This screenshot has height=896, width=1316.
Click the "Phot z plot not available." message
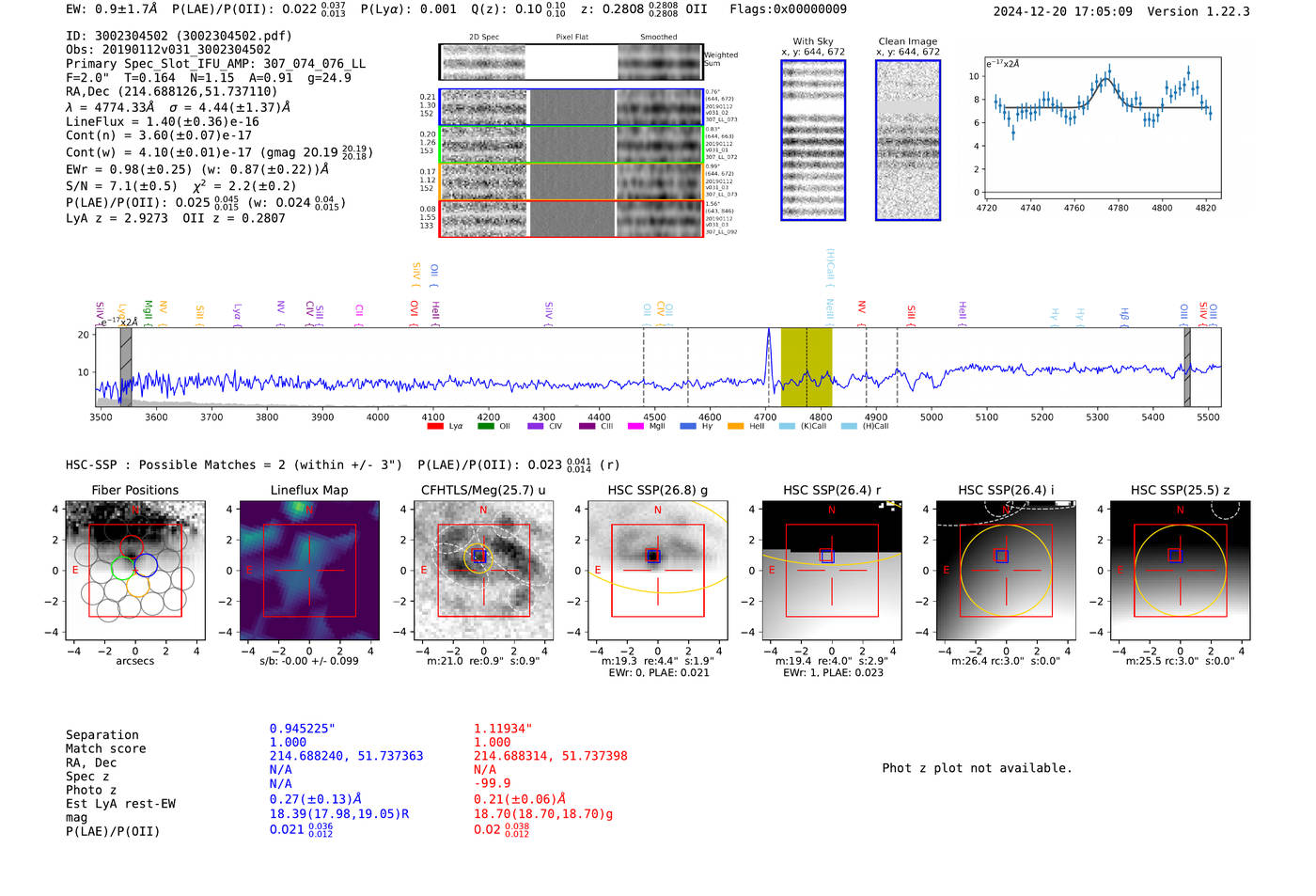tap(977, 768)
